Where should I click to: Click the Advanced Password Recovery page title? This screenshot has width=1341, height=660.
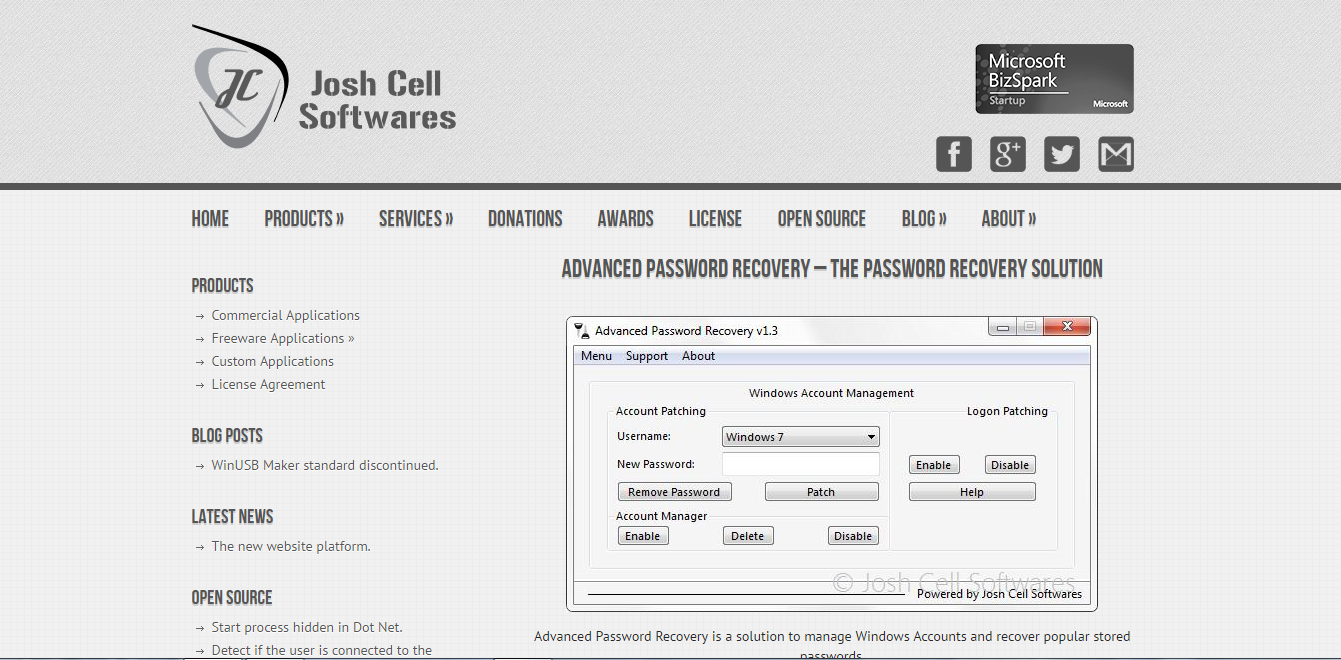point(832,269)
